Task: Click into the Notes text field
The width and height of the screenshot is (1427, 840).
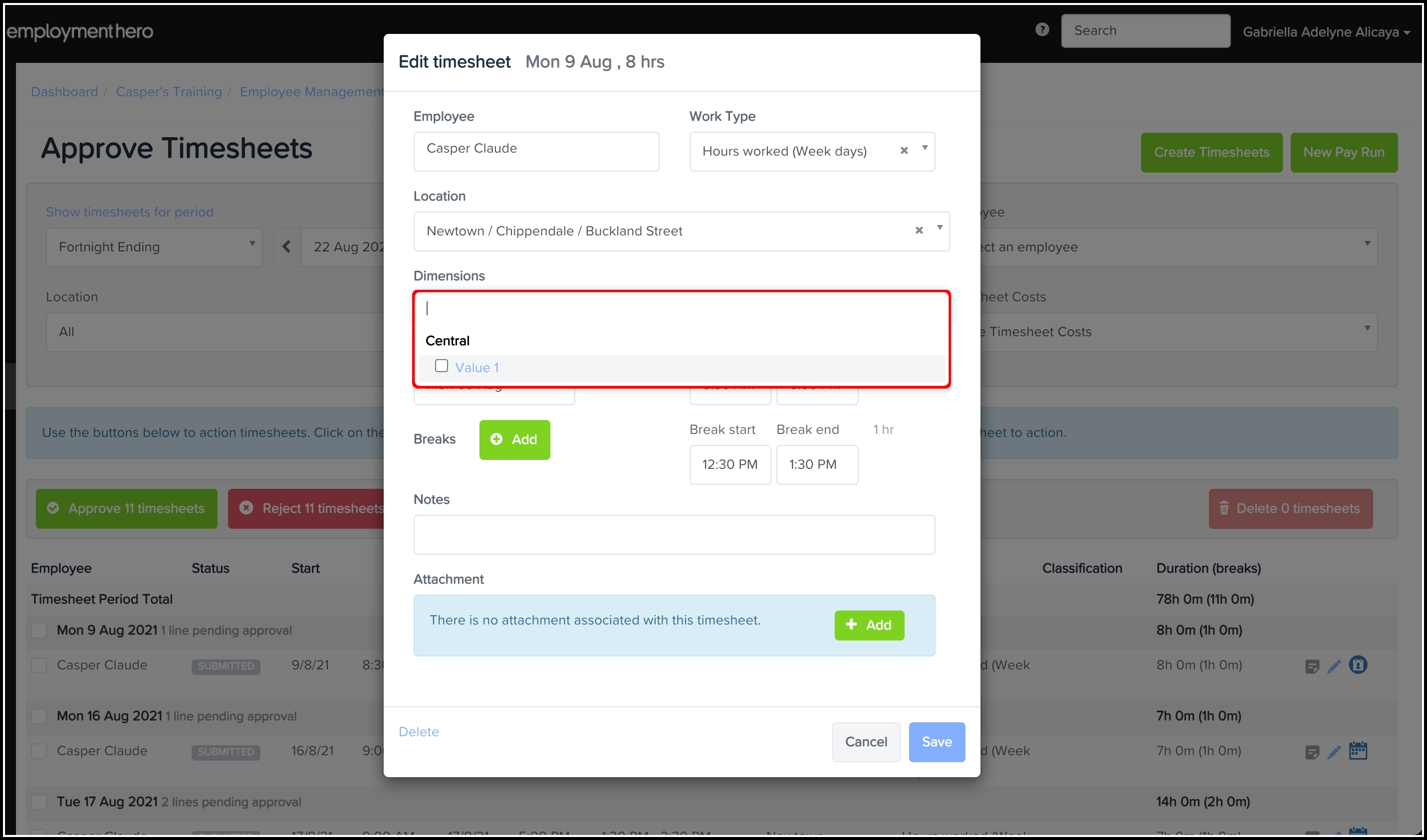Action: (x=674, y=534)
